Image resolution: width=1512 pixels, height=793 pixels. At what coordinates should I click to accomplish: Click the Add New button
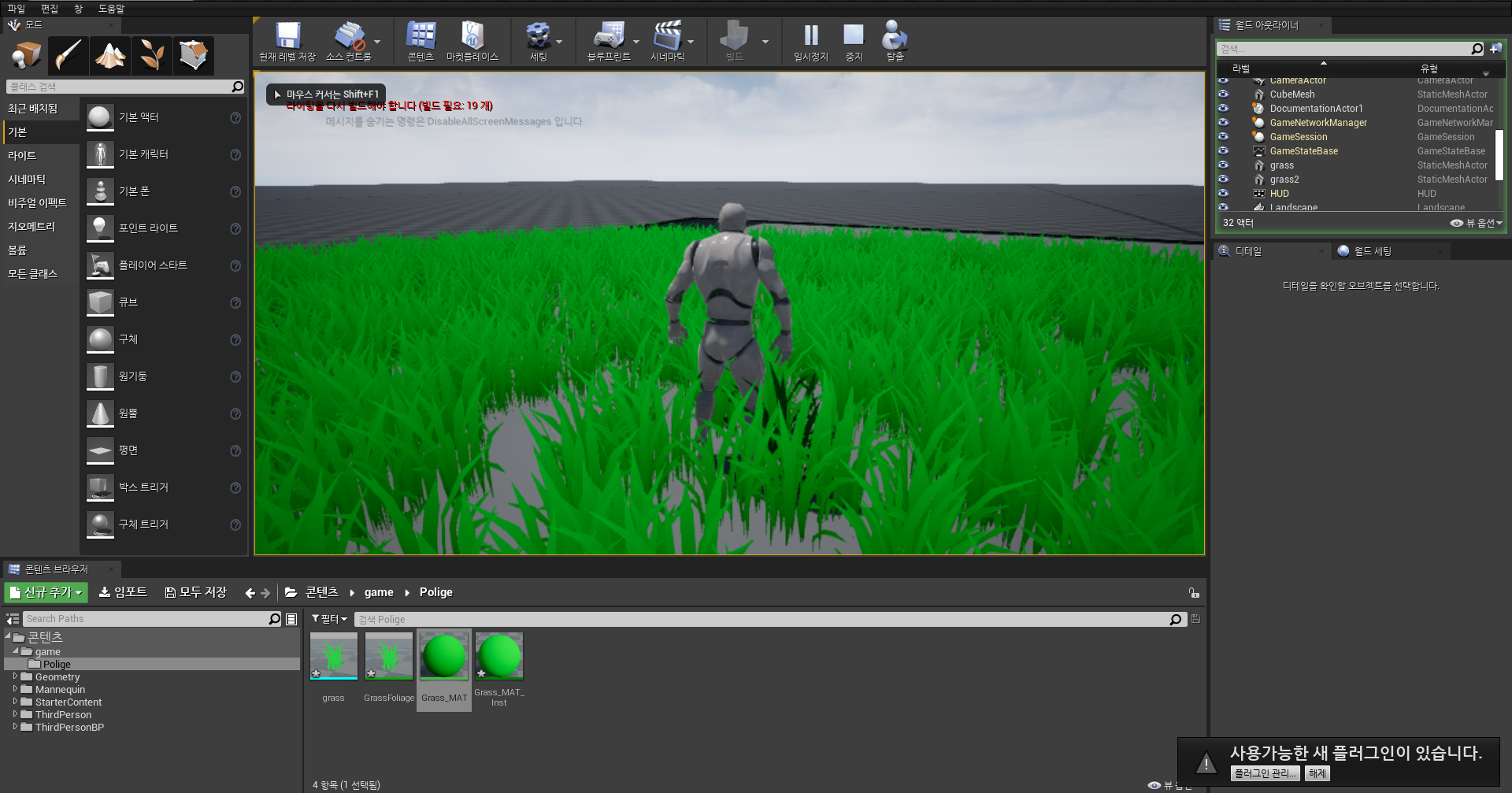pyautogui.click(x=46, y=592)
